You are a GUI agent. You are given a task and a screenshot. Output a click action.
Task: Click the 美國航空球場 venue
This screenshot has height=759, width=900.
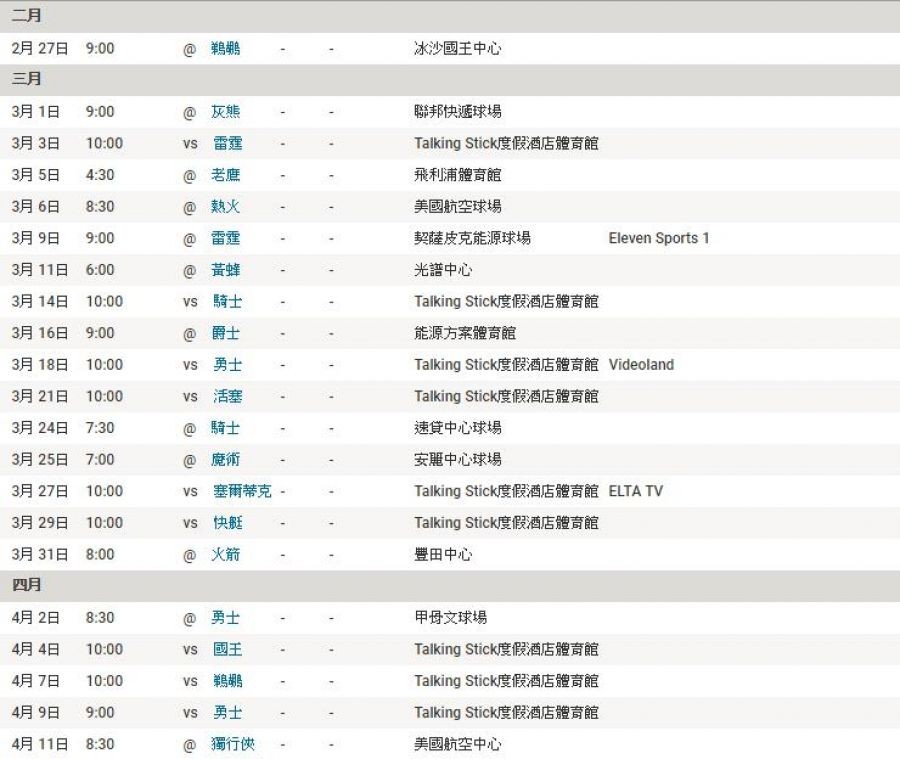tap(457, 207)
